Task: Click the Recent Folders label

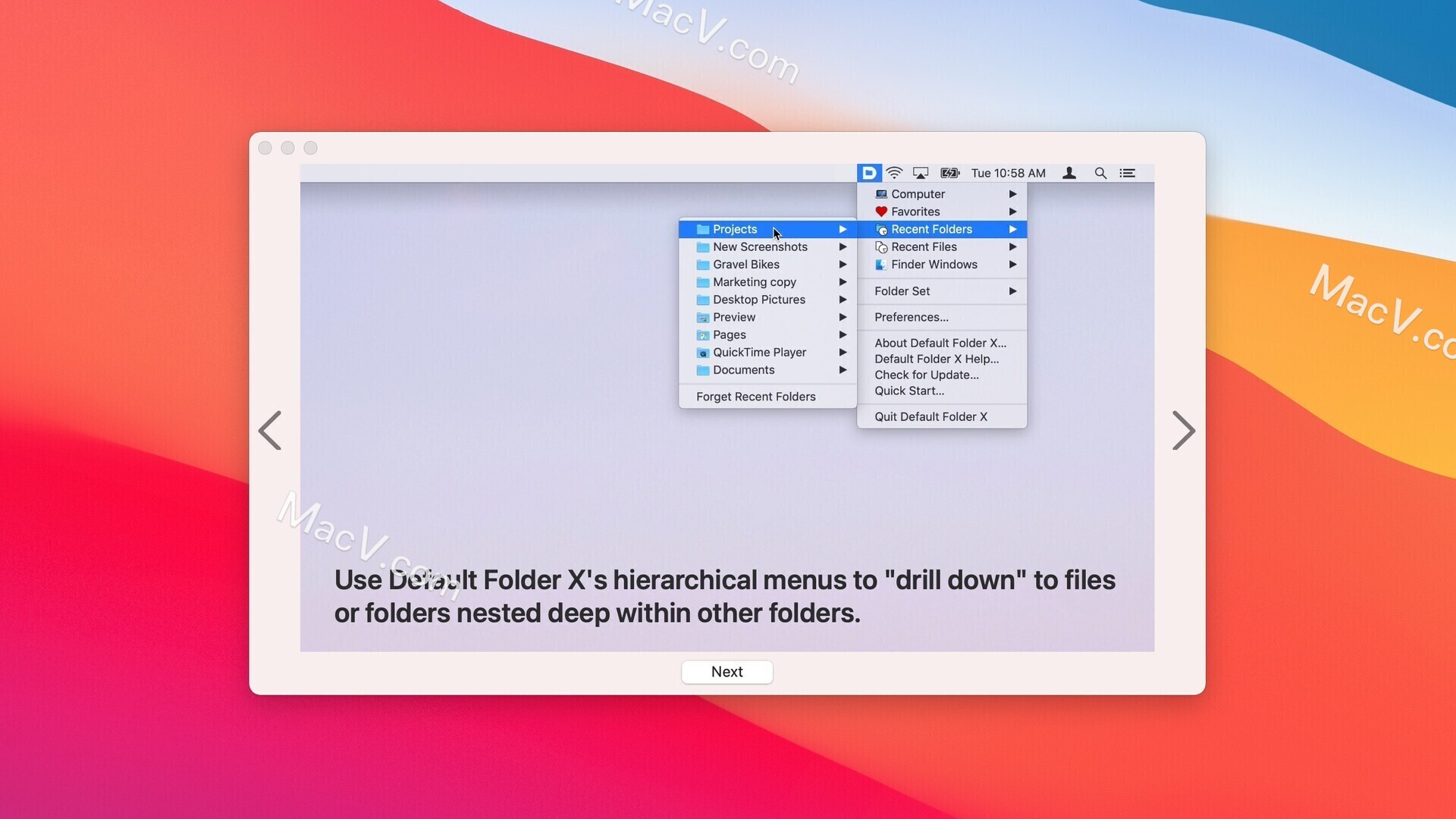Action: coord(931,229)
